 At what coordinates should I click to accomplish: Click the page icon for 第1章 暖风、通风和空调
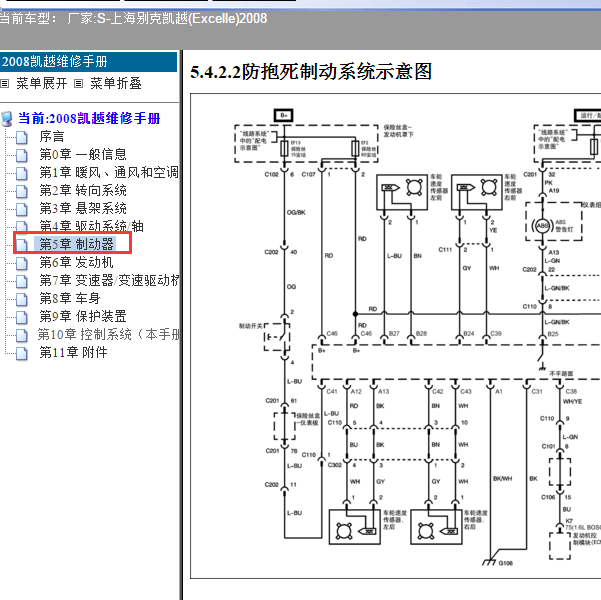click(x=21, y=173)
